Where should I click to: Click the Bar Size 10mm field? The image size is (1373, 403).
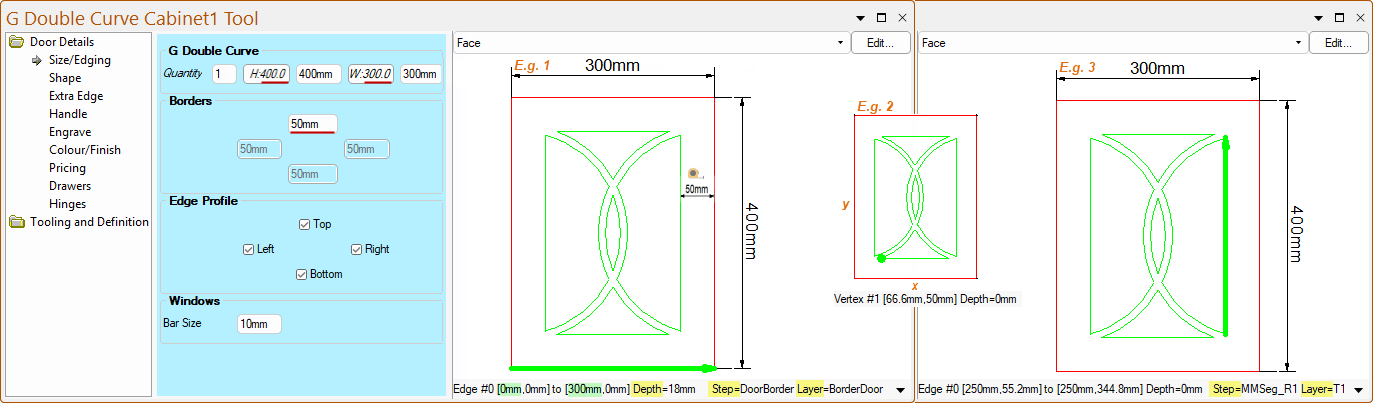259,324
